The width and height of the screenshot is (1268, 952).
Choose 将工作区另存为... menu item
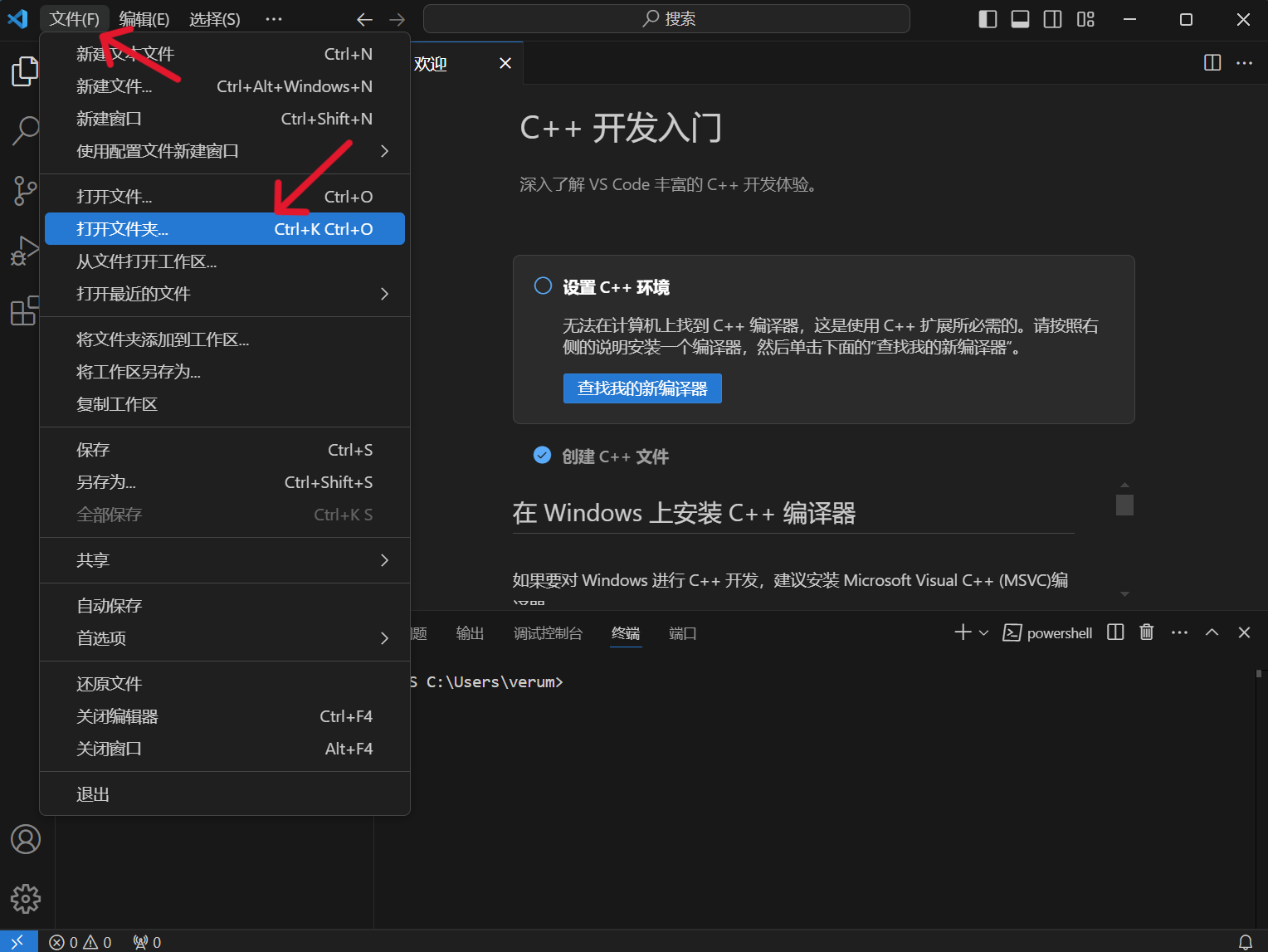click(225, 372)
